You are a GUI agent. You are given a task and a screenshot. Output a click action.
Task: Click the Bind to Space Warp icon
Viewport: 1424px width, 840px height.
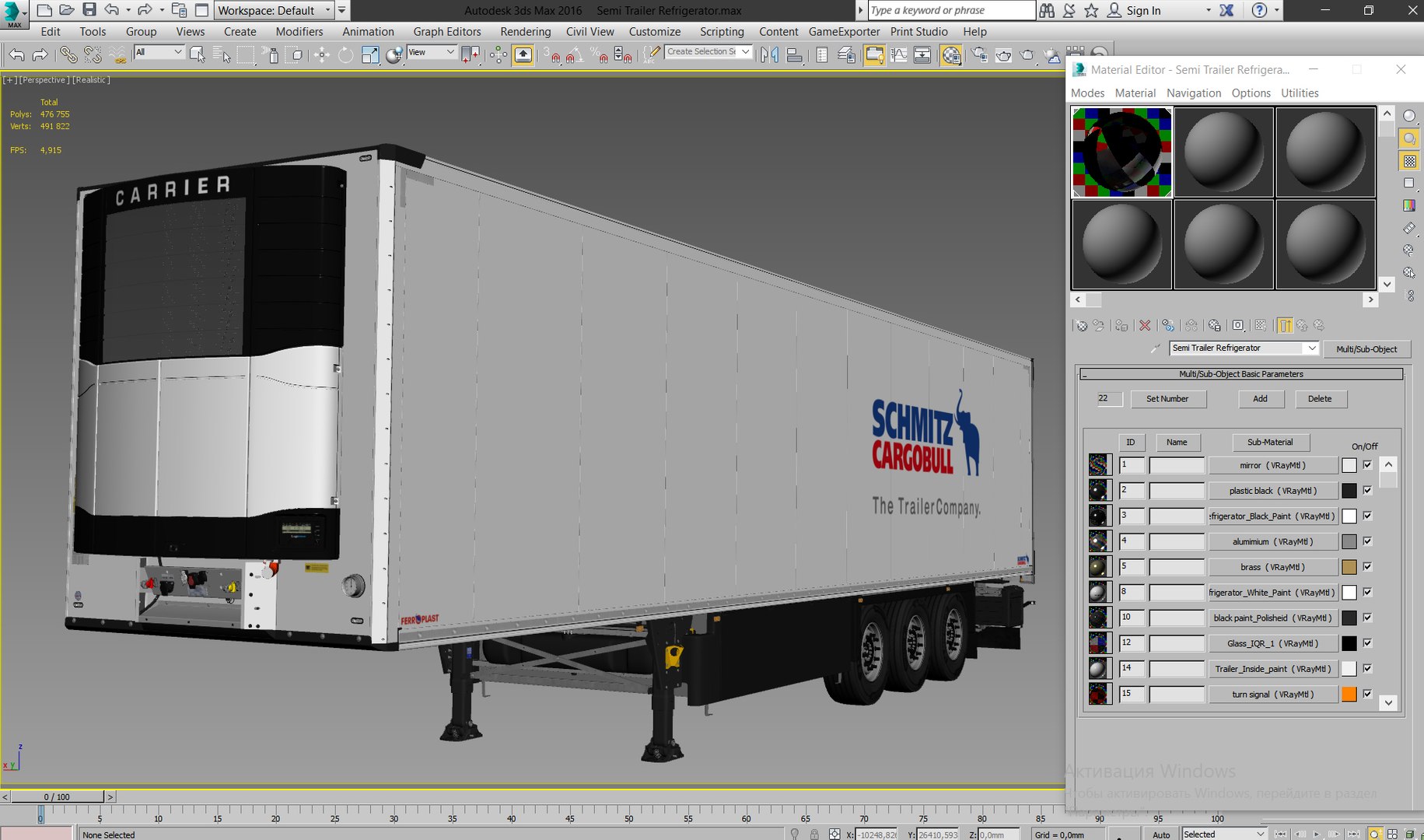point(117,54)
